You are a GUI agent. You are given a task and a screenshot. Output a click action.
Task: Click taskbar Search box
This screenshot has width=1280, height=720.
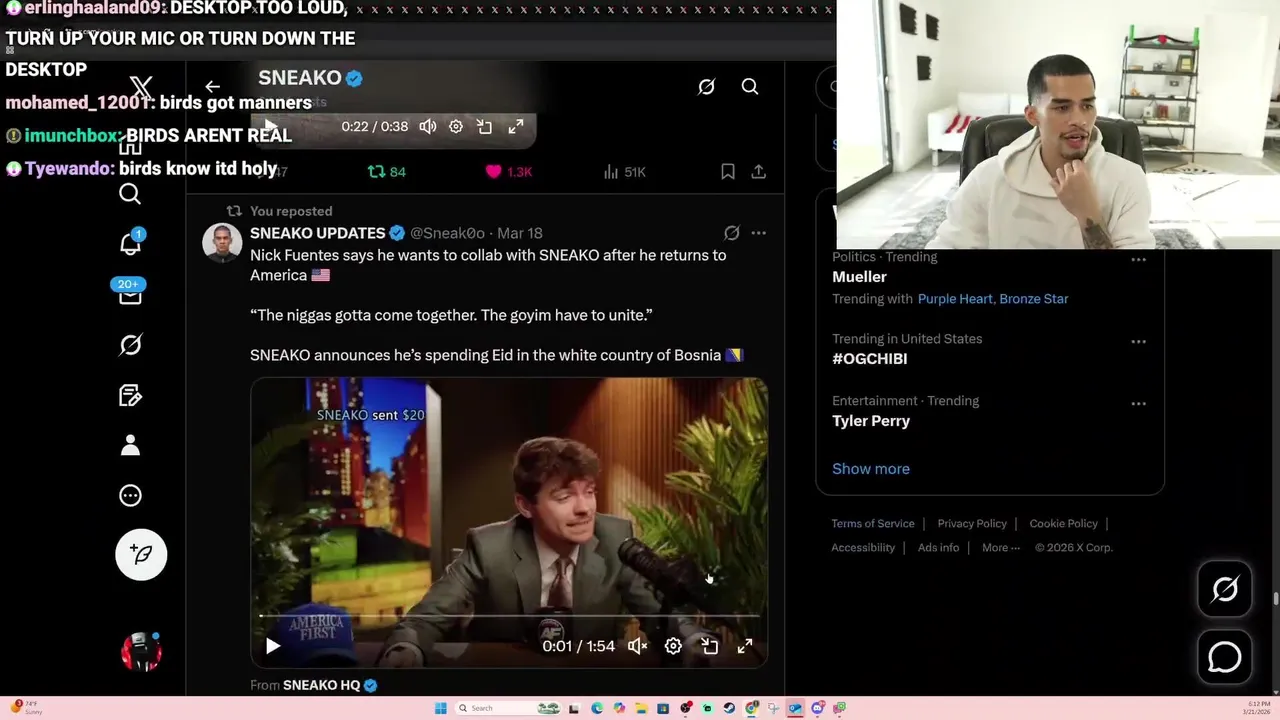(508, 708)
